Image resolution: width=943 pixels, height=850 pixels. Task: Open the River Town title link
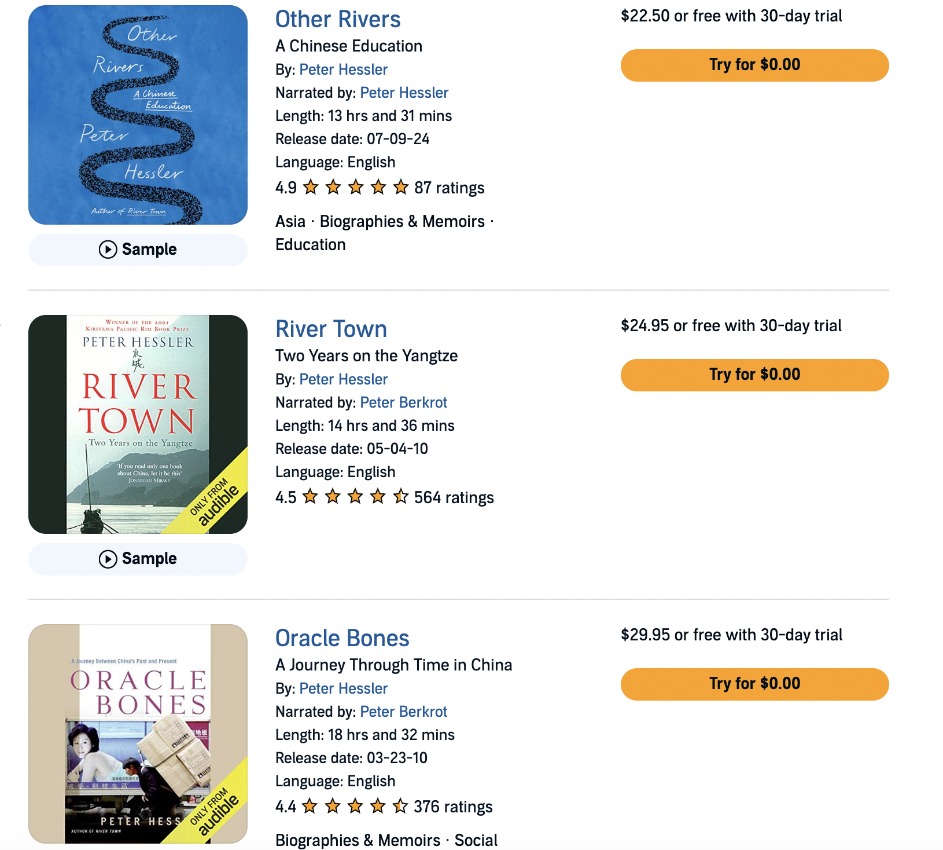coord(331,329)
